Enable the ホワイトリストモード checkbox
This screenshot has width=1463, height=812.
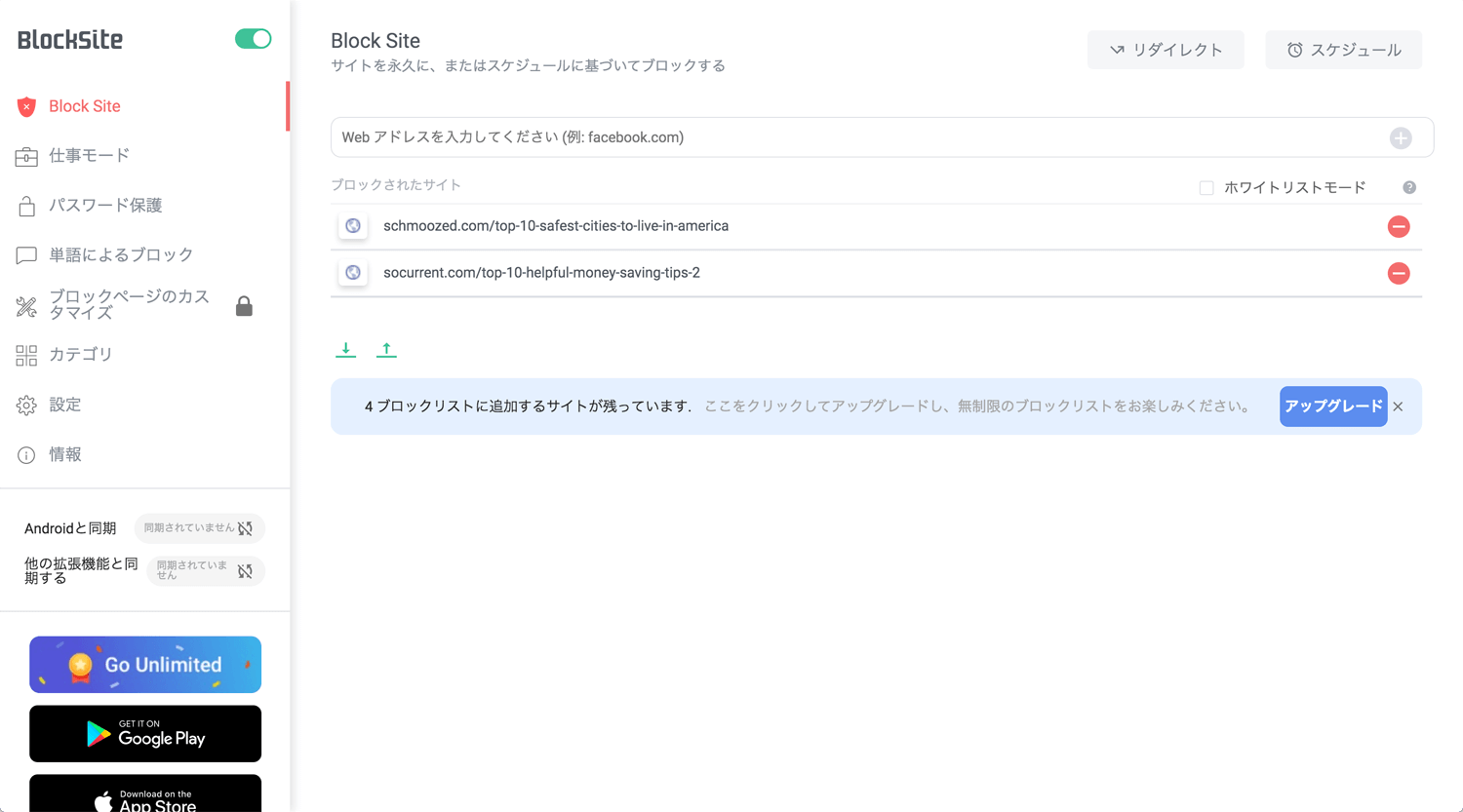coord(1206,187)
